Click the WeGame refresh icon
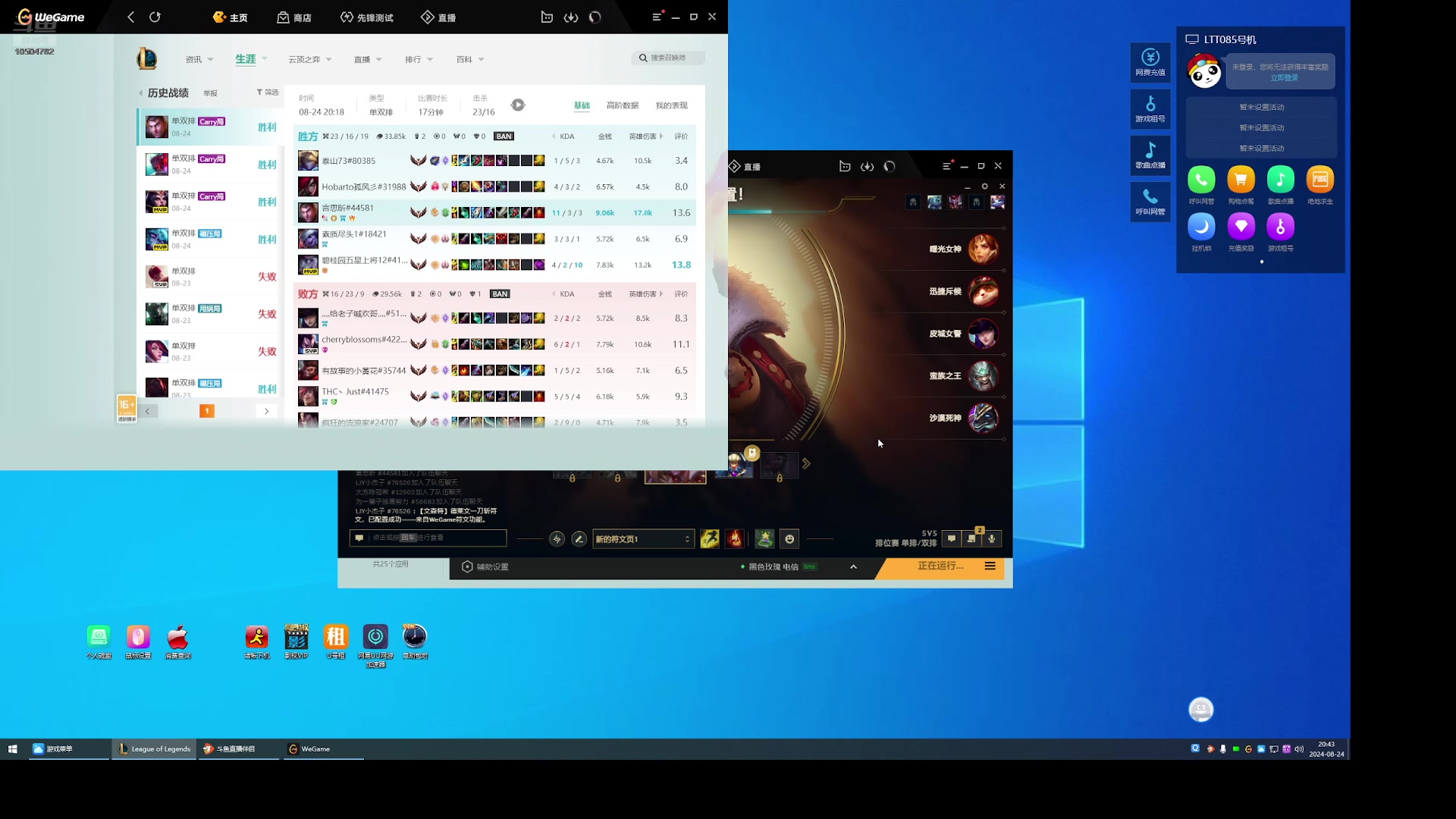The height and width of the screenshot is (819, 1456). [x=155, y=17]
